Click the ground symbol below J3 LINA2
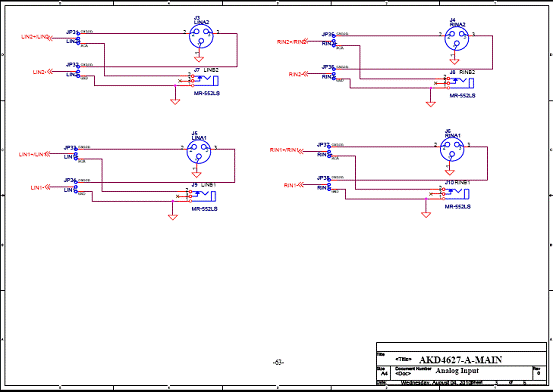 (199, 59)
